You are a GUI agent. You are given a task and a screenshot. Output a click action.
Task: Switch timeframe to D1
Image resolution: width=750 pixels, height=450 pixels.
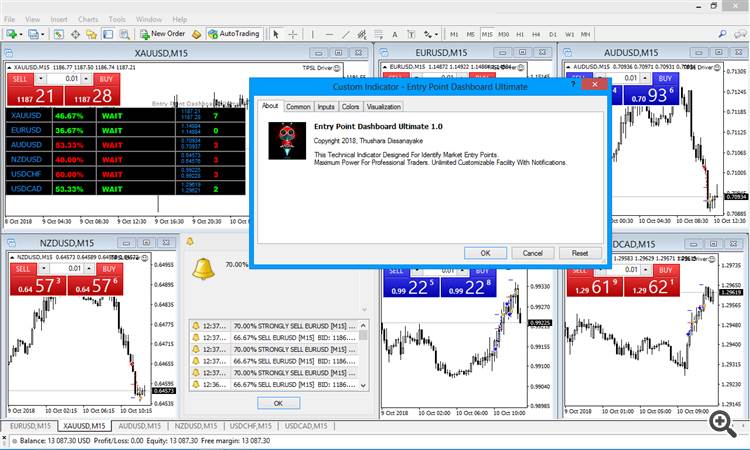click(x=553, y=34)
